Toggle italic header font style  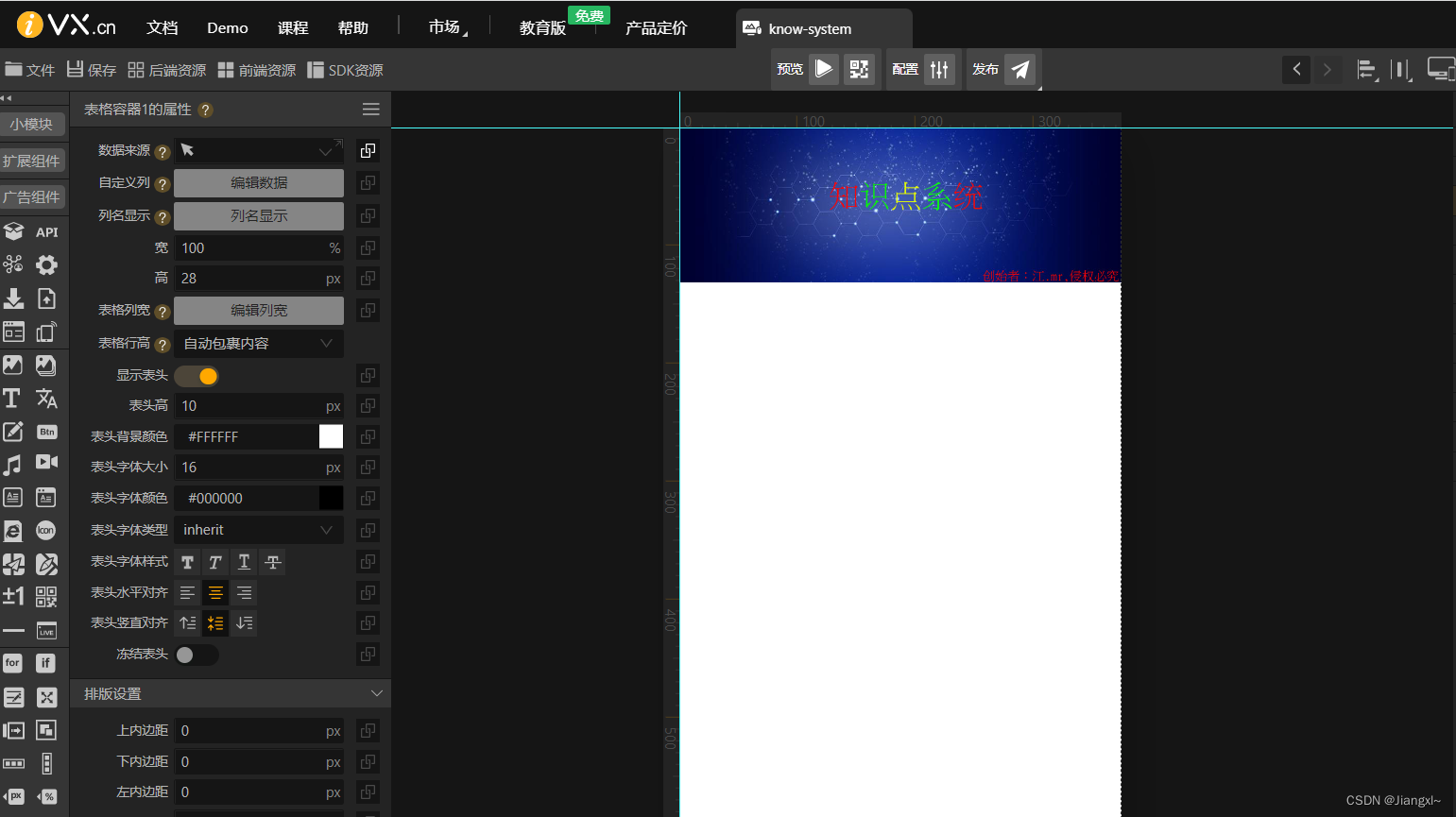[x=215, y=563]
